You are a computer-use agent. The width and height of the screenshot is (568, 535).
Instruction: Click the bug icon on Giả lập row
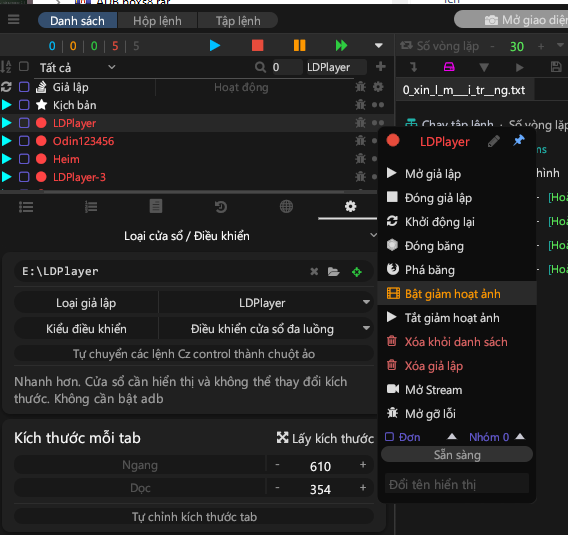click(360, 87)
